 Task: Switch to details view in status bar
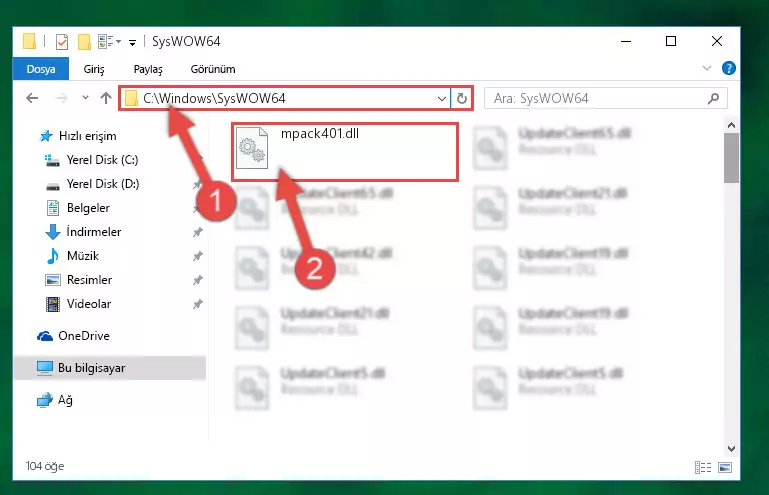coord(703,467)
